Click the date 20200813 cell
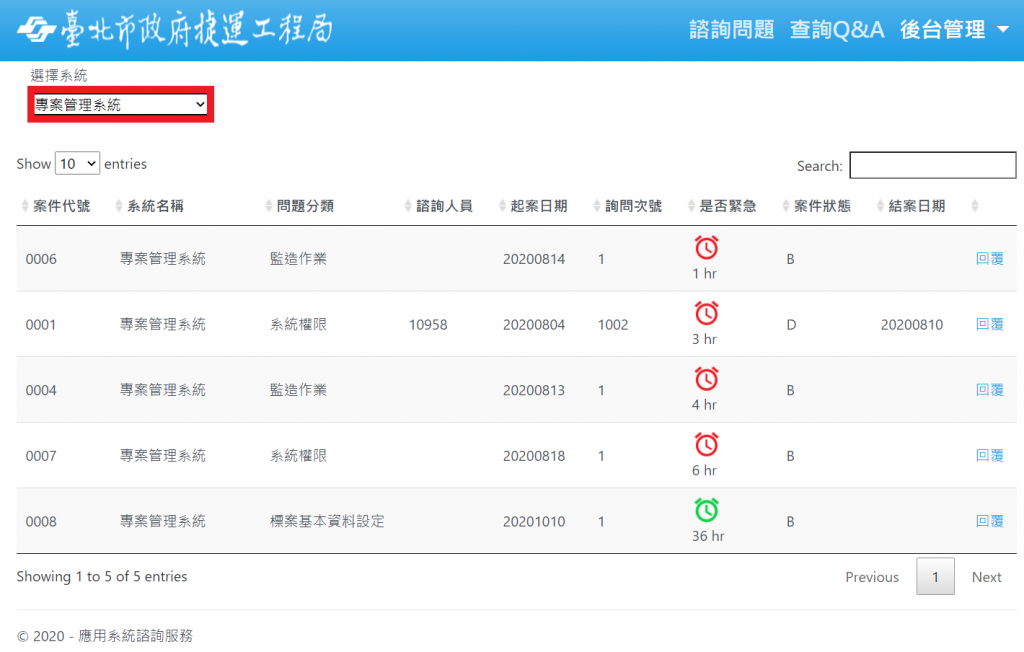The width and height of the screenshot is (1024, 652). pyautogui.click(x=534, y=391)
